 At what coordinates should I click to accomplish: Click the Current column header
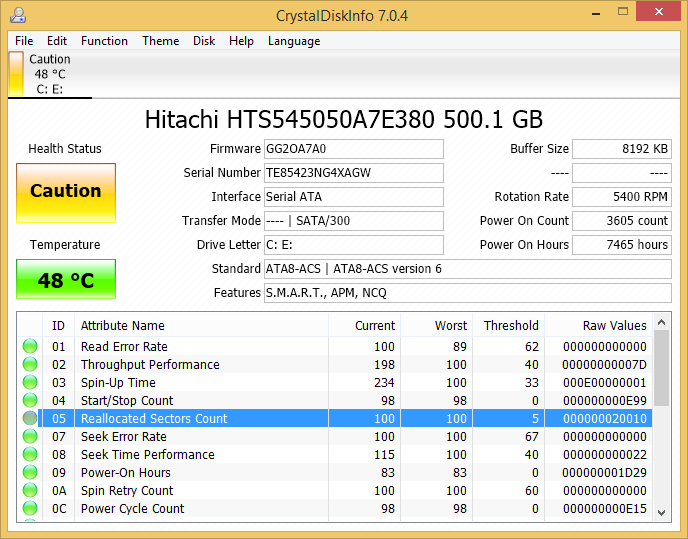364,325
